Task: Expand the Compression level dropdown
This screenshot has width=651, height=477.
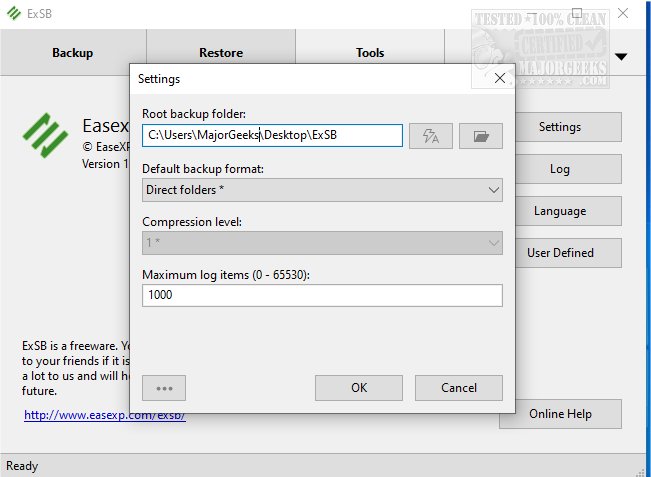Action: [322, 243]
